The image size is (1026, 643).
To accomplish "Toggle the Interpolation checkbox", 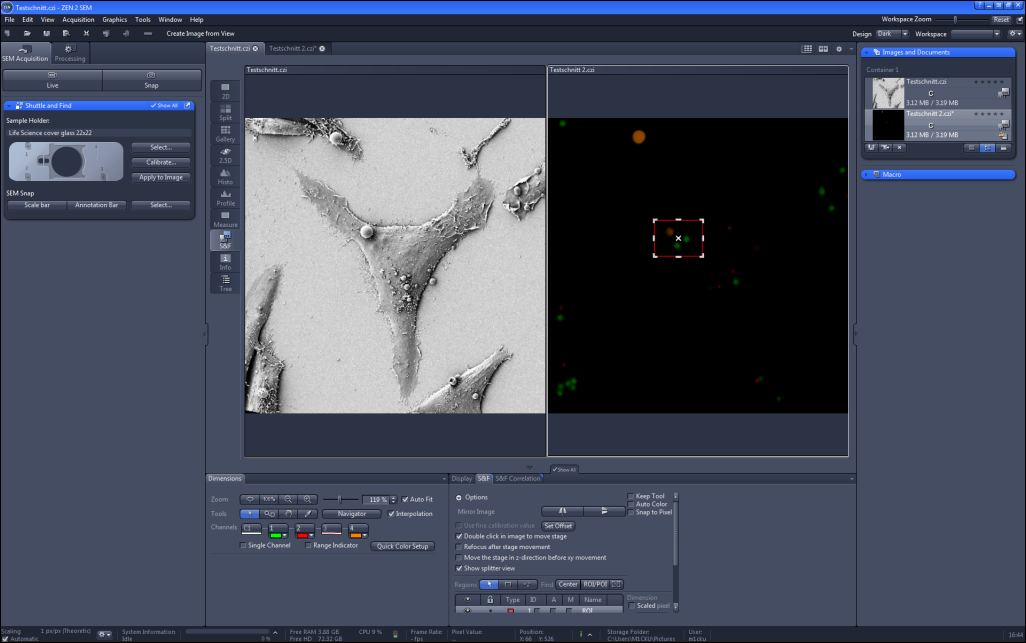I will point(392,513).
